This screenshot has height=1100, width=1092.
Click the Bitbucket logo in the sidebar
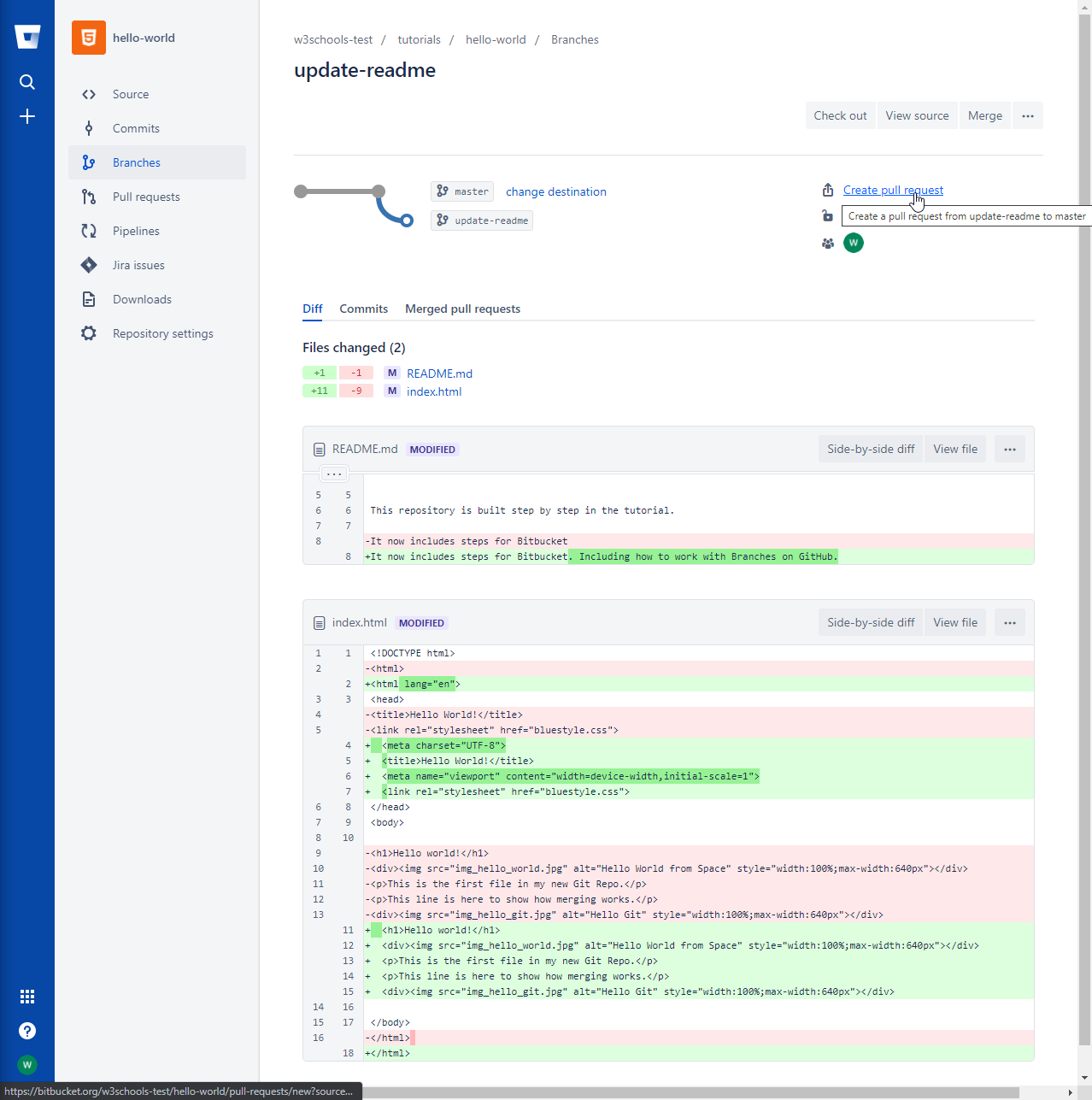[x=26, y=37]
